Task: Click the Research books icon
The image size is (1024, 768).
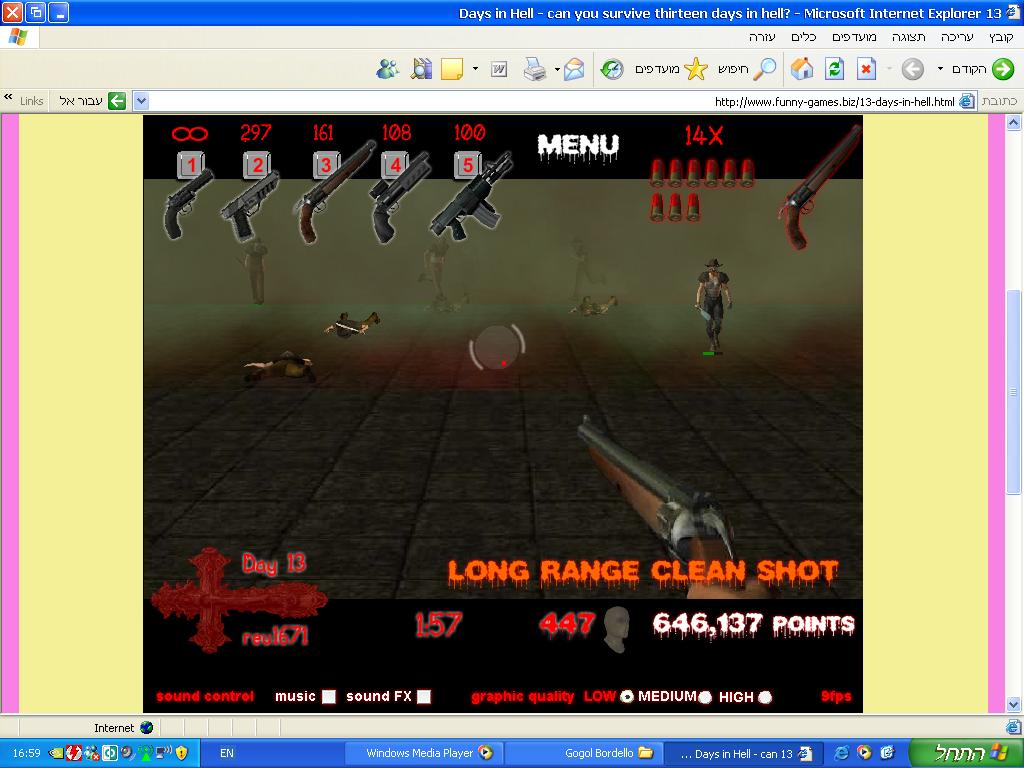Action: (421, 69)
